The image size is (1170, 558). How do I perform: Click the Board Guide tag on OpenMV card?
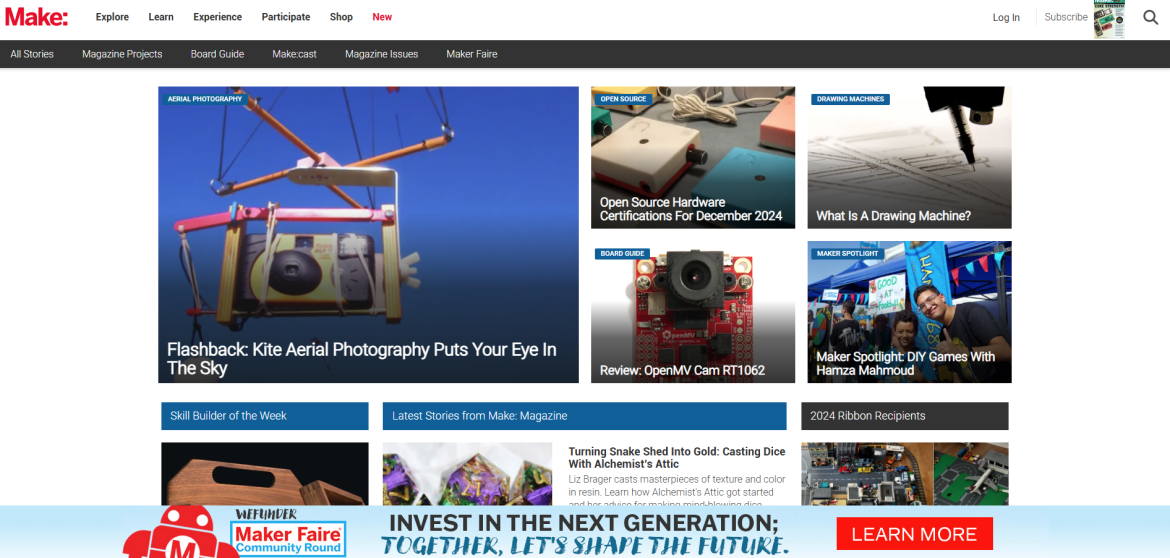click(622, 254)
